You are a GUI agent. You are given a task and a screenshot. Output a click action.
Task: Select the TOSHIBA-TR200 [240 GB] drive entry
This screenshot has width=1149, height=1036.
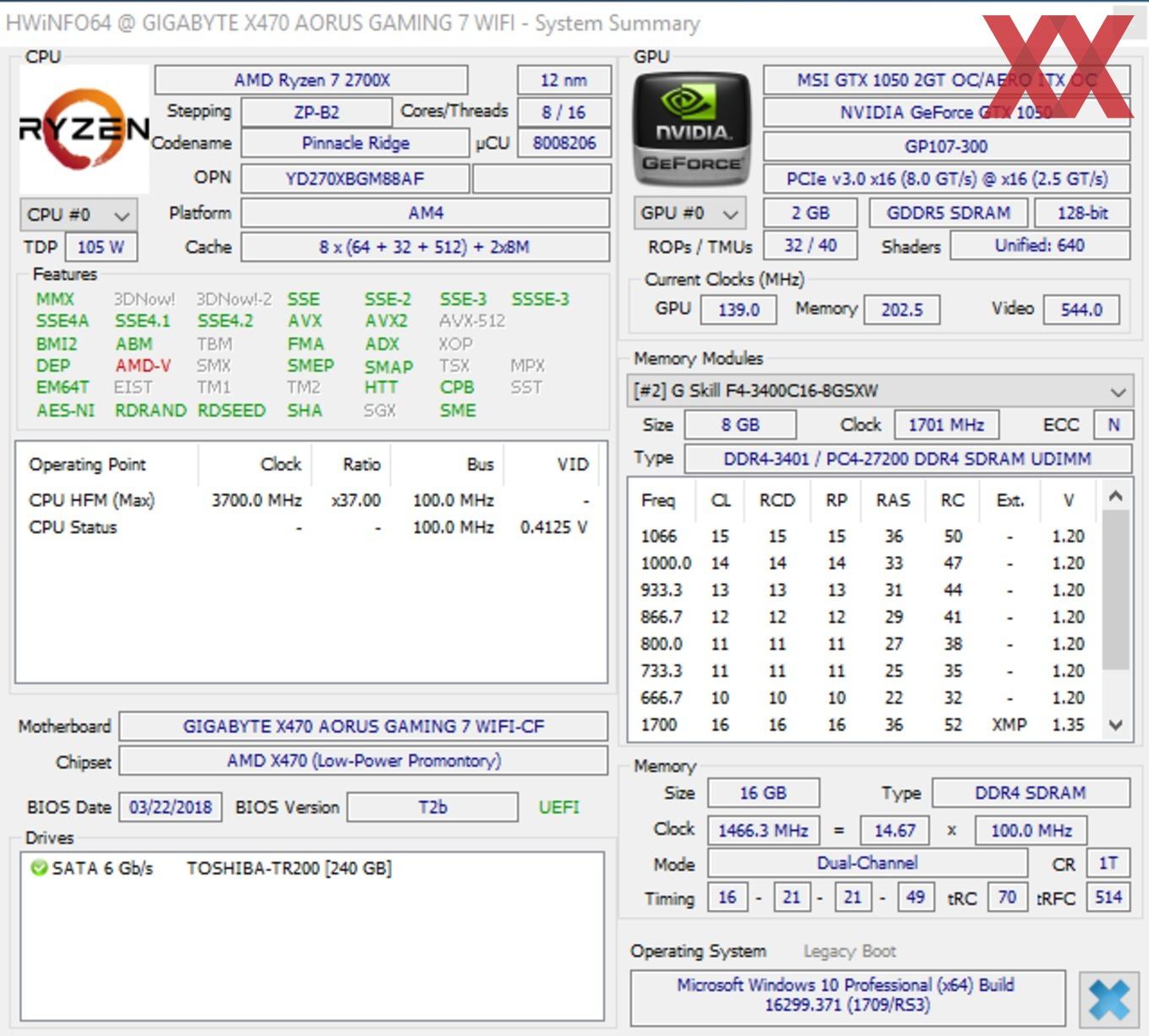tap(289, 868)
